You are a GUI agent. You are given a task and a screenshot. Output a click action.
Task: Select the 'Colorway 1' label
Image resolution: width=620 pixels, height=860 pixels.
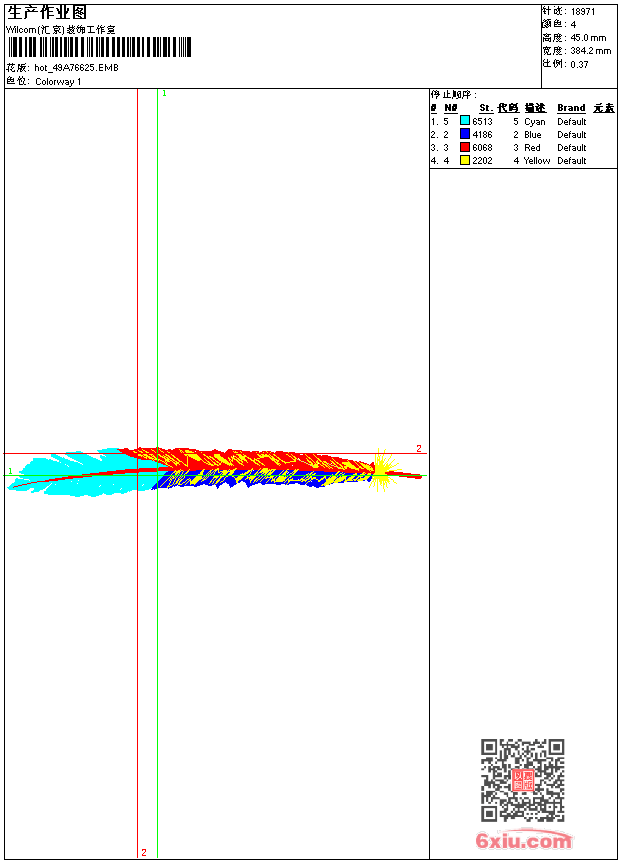pyautogui.click(x=58, y=82)
